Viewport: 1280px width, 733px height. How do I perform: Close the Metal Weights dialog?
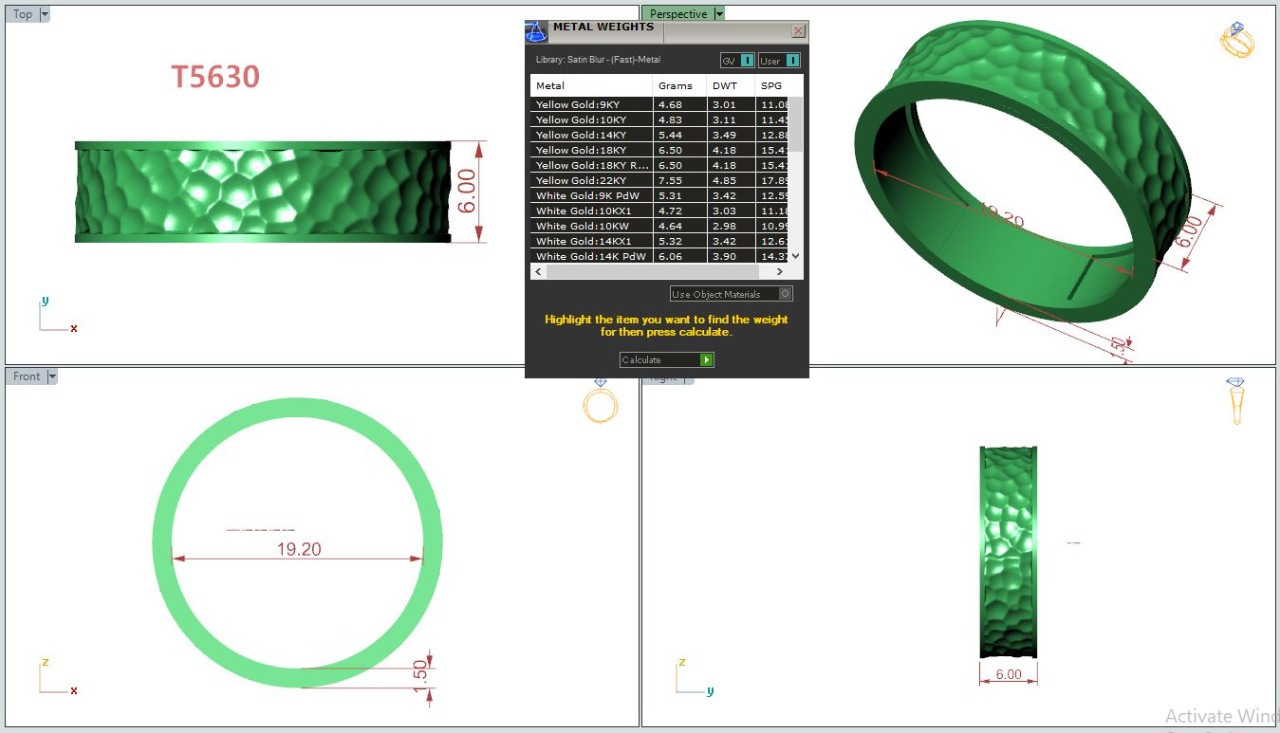tap(798, 31)
